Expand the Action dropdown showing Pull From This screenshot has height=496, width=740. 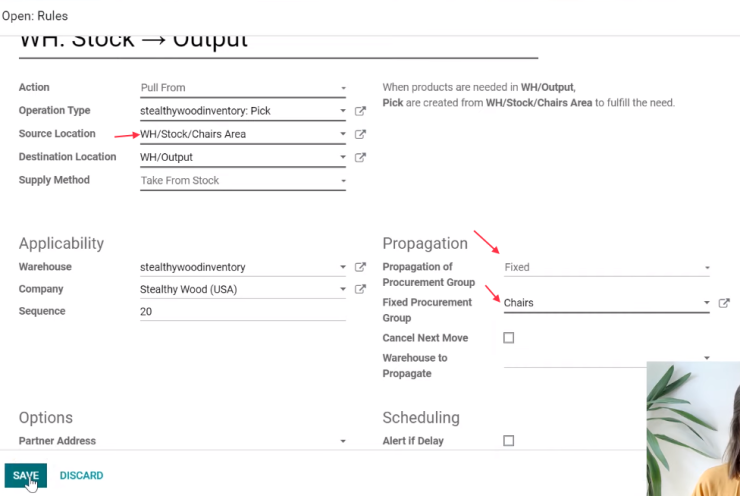pos(243,88)
